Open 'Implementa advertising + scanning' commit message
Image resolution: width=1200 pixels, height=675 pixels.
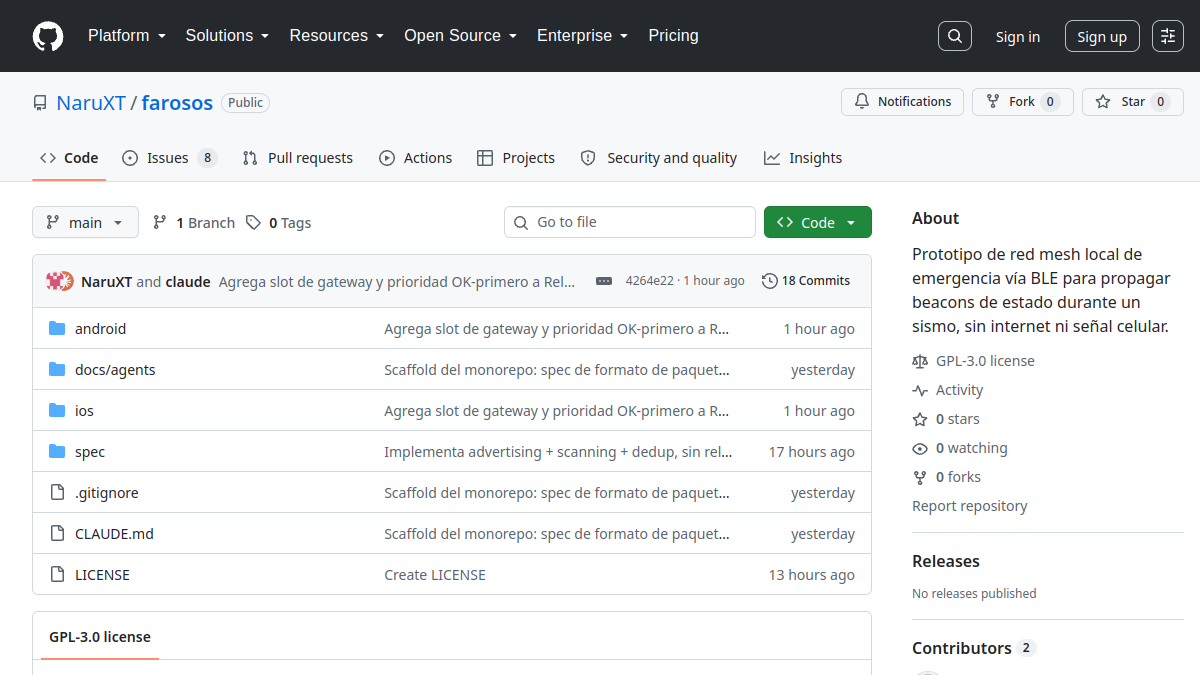[558, 452]
